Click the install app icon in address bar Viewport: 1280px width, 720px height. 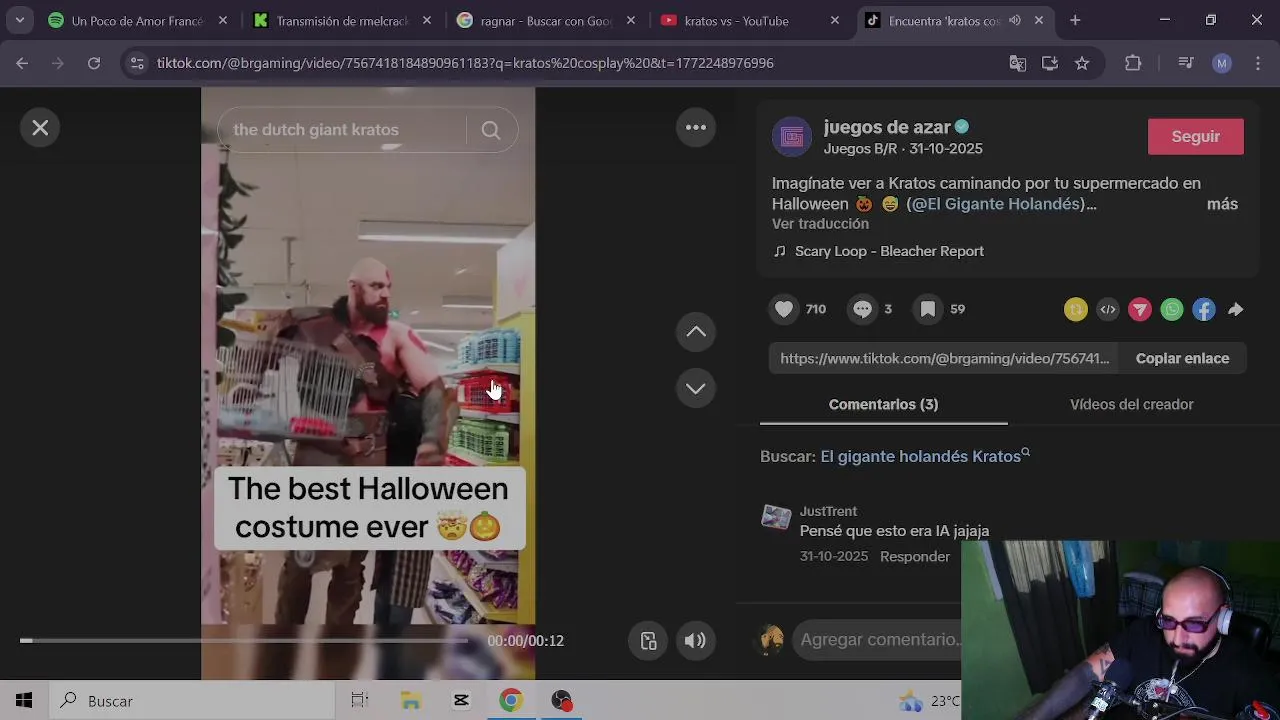pos(1050,63)
